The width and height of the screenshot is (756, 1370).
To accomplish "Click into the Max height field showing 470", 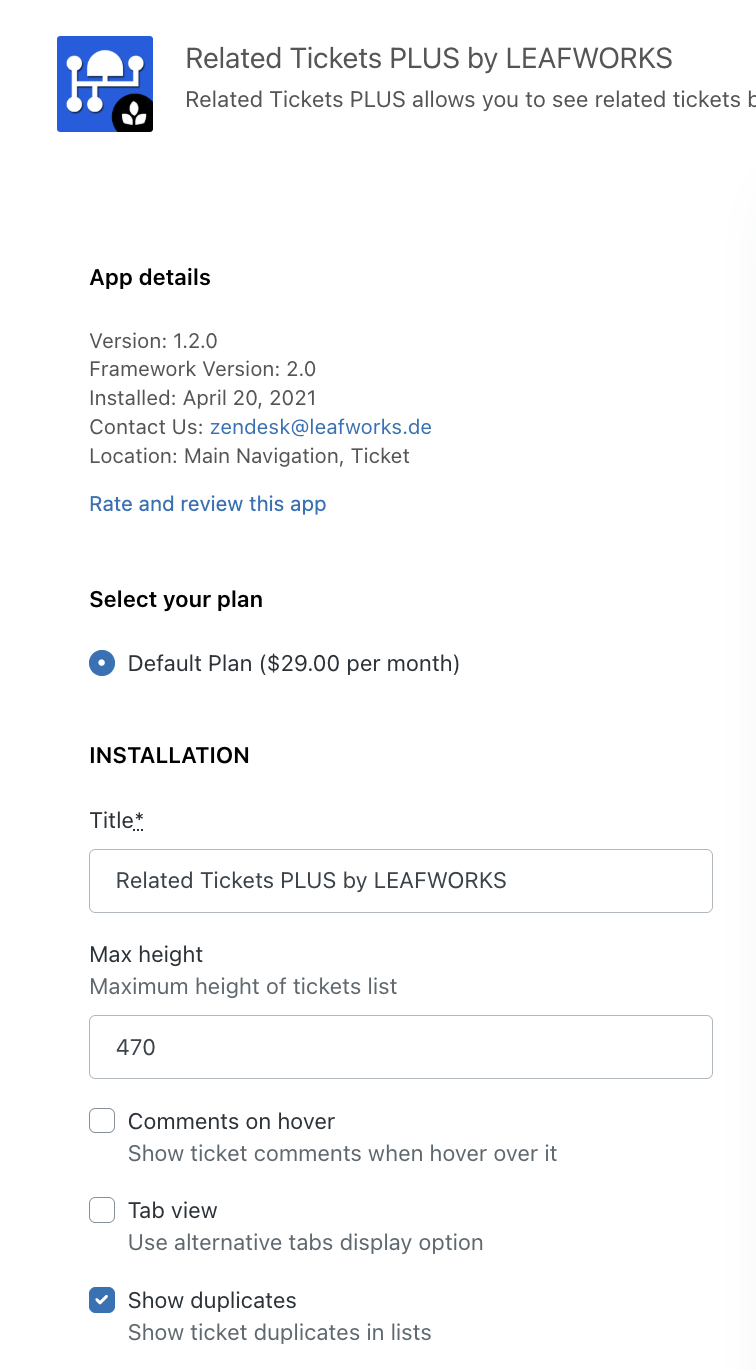I will 400,1047.
